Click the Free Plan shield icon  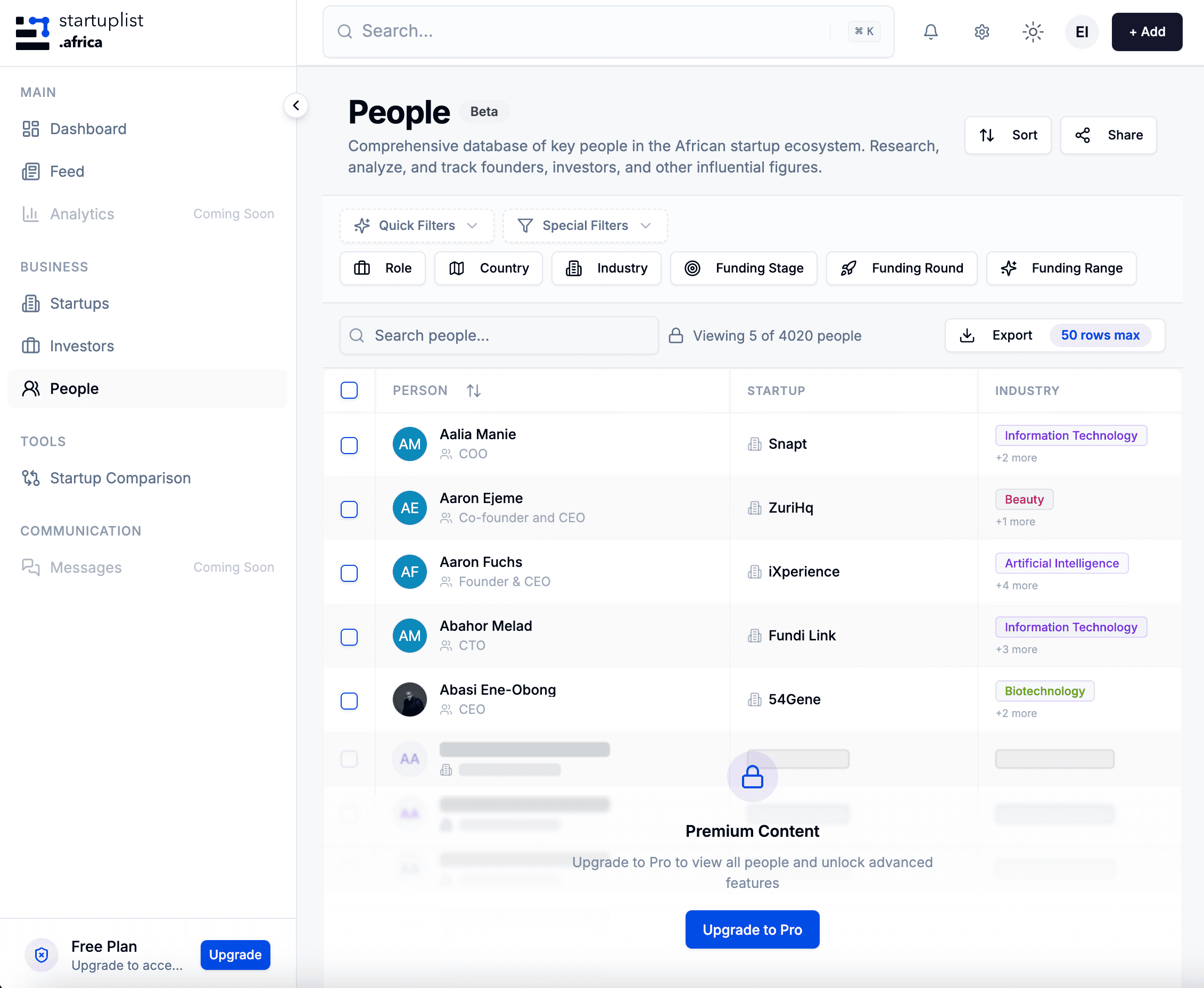pyautogui.click(x=42, y=954)
